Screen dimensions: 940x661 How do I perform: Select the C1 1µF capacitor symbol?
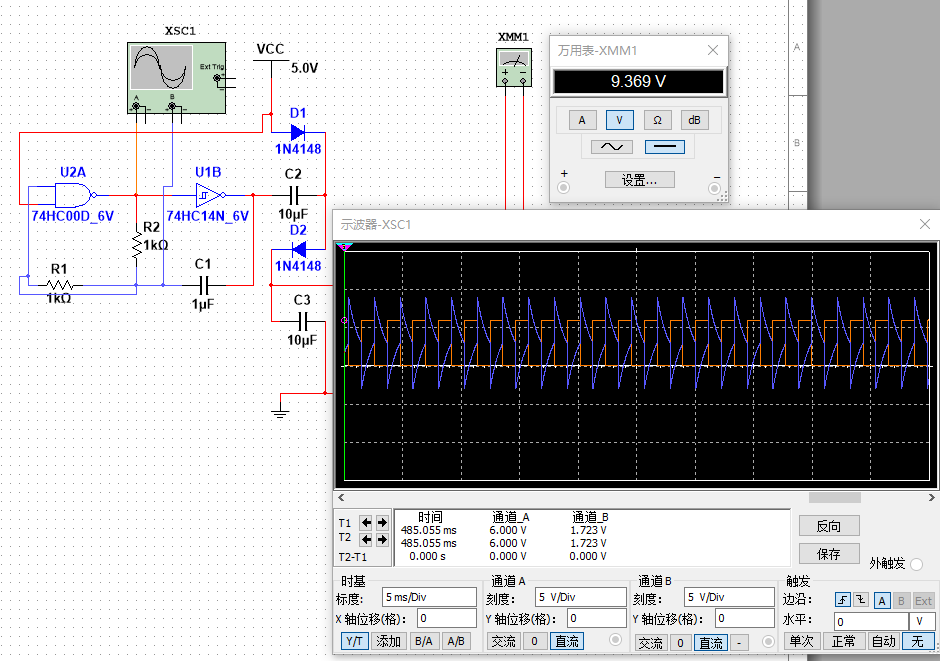pyautogui.click(x=203, y=285)
